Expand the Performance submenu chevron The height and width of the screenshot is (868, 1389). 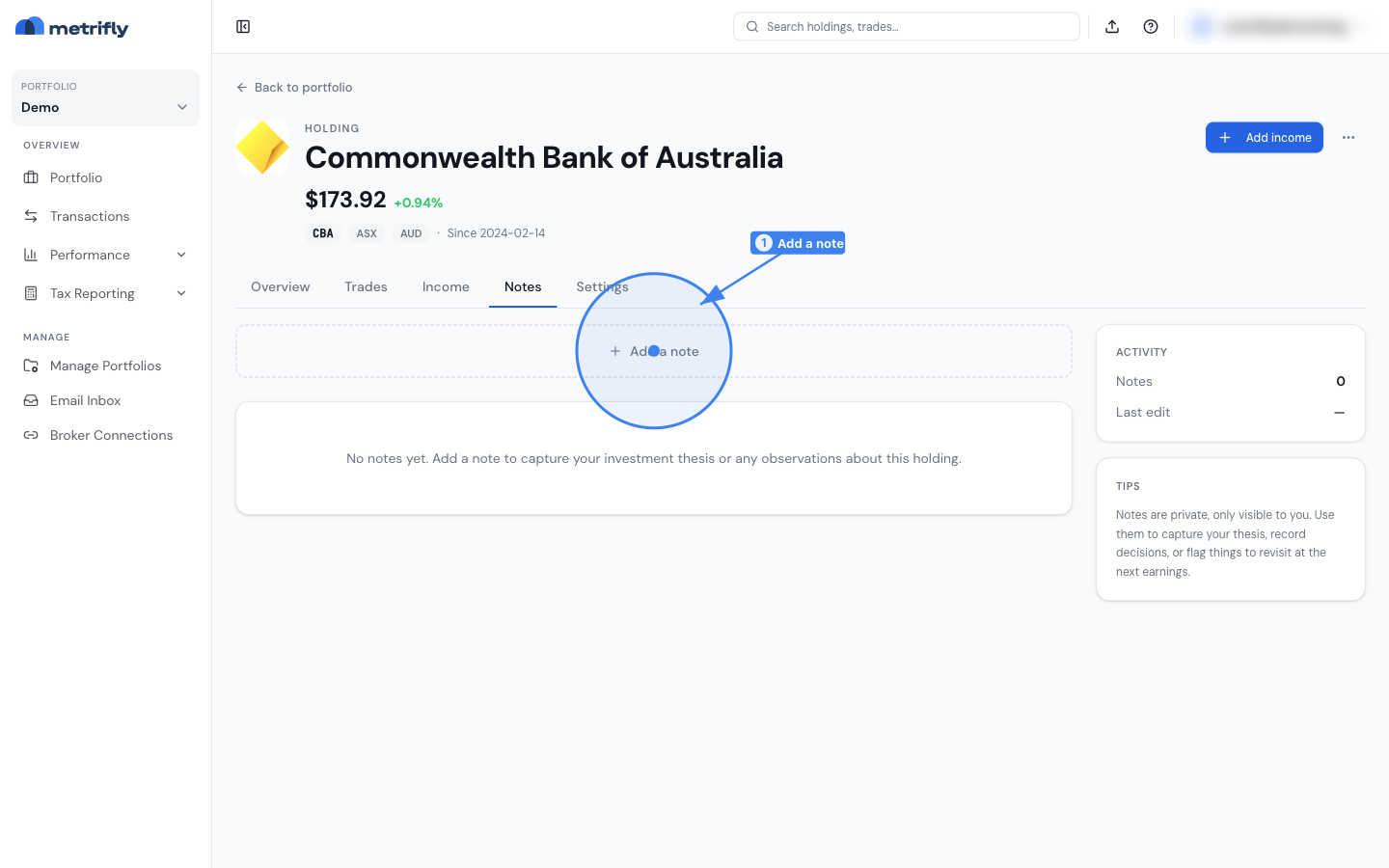[x=181, y=255]
